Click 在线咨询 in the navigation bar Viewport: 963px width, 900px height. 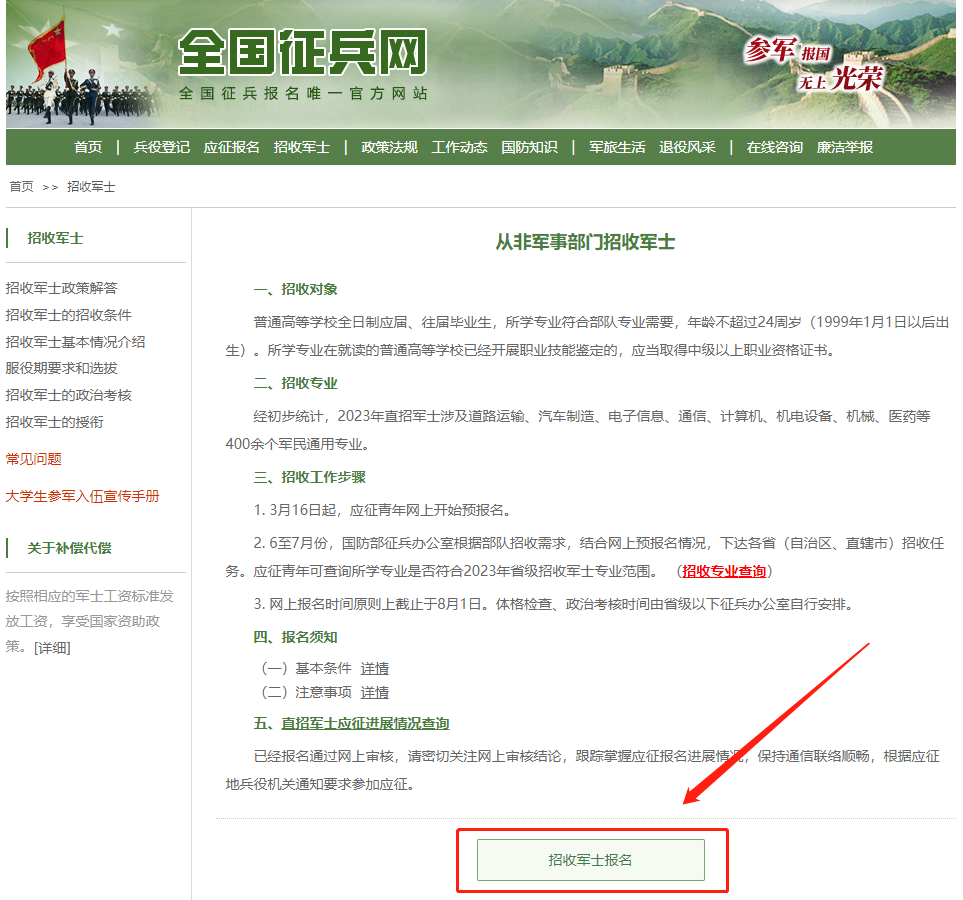tap(774, 147)
